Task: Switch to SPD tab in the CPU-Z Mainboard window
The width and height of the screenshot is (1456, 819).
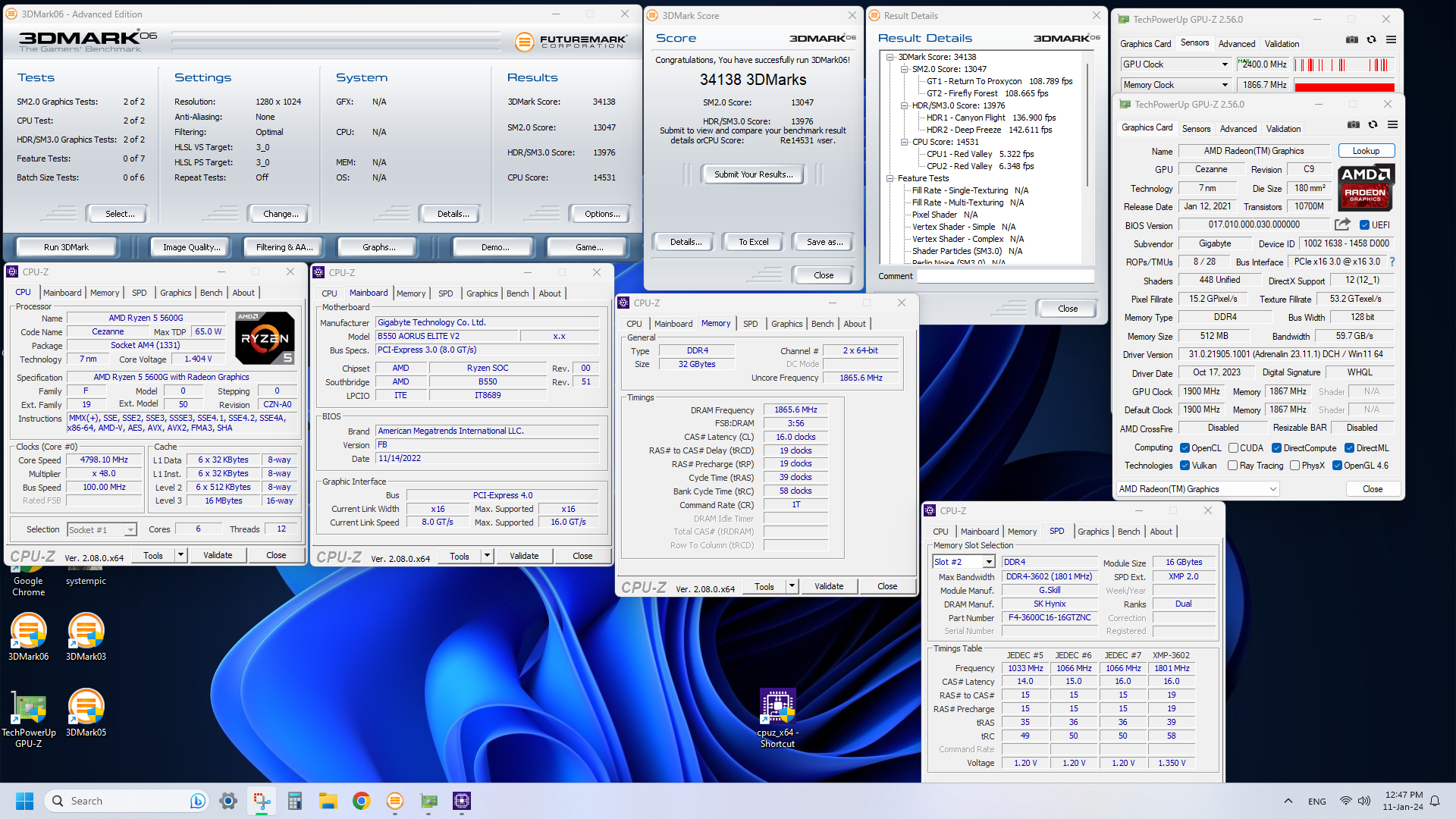Action: tap(446, 293)
